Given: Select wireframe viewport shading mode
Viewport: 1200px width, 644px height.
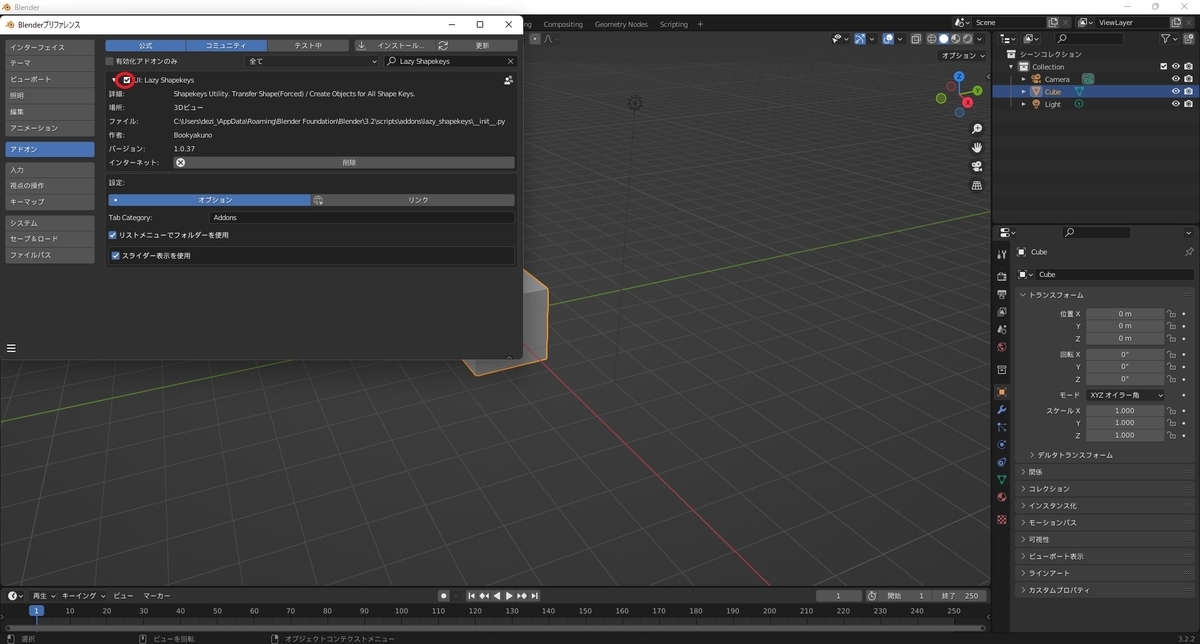Looking at the screenshot, I should tap(930, 39).
